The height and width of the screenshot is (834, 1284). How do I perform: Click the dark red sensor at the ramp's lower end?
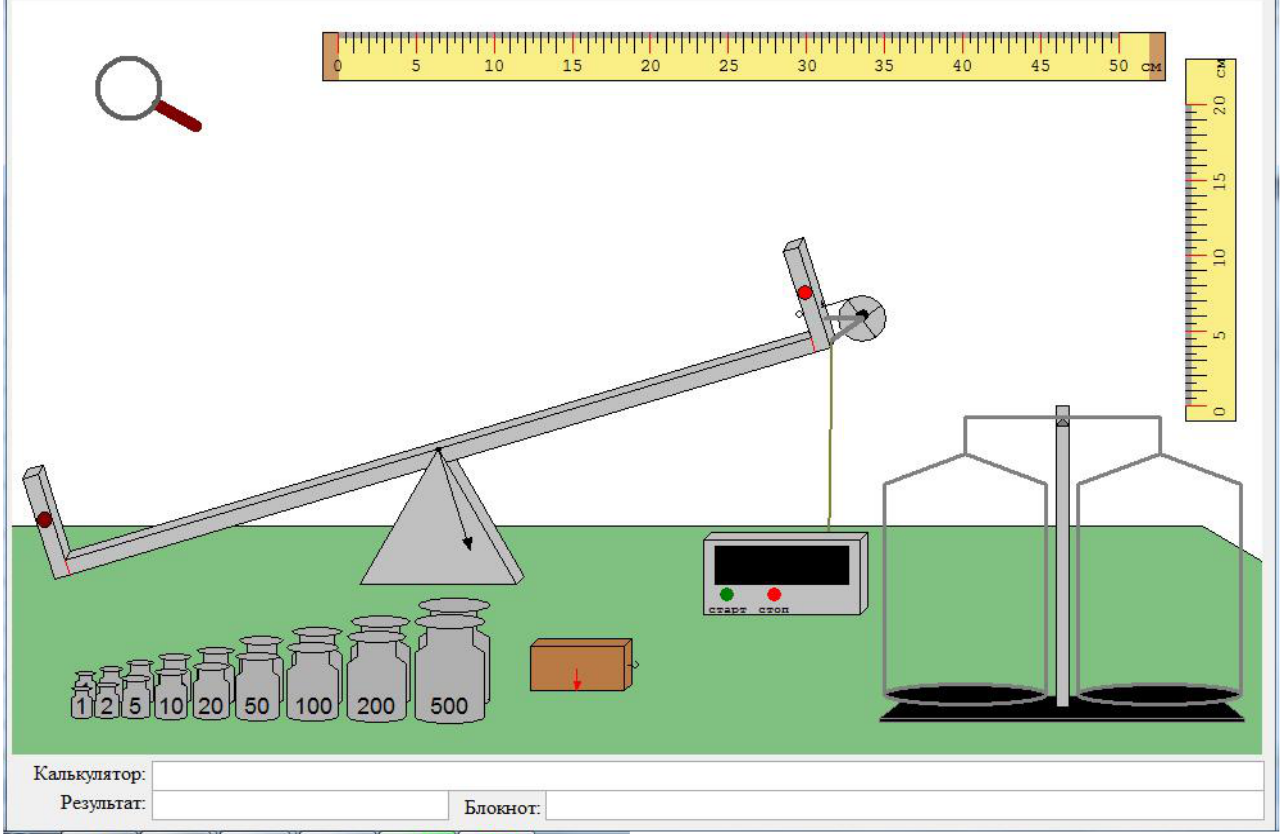click(x=44, y=519)
